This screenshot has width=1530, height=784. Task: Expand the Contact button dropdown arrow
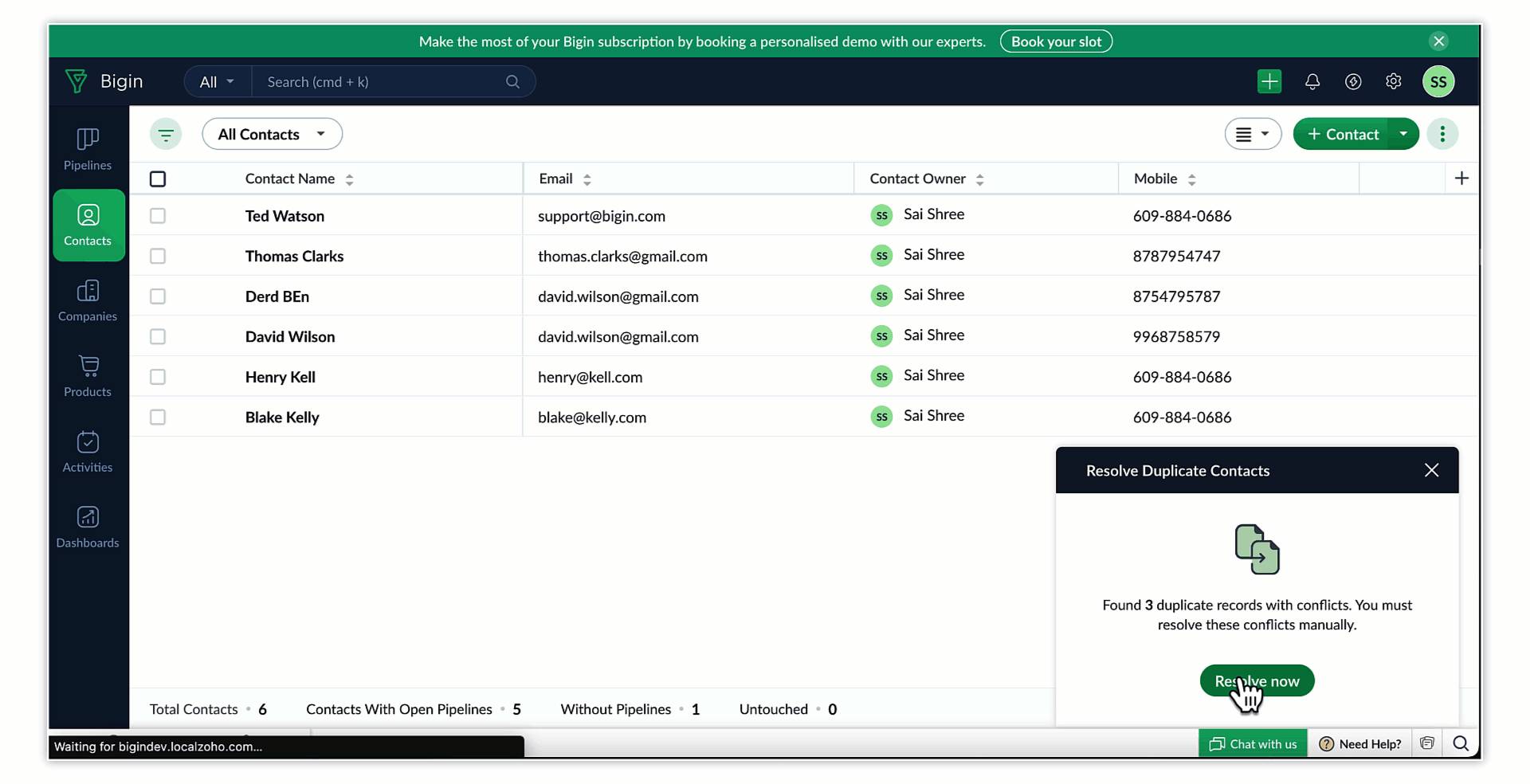(x=1403, y=134)
